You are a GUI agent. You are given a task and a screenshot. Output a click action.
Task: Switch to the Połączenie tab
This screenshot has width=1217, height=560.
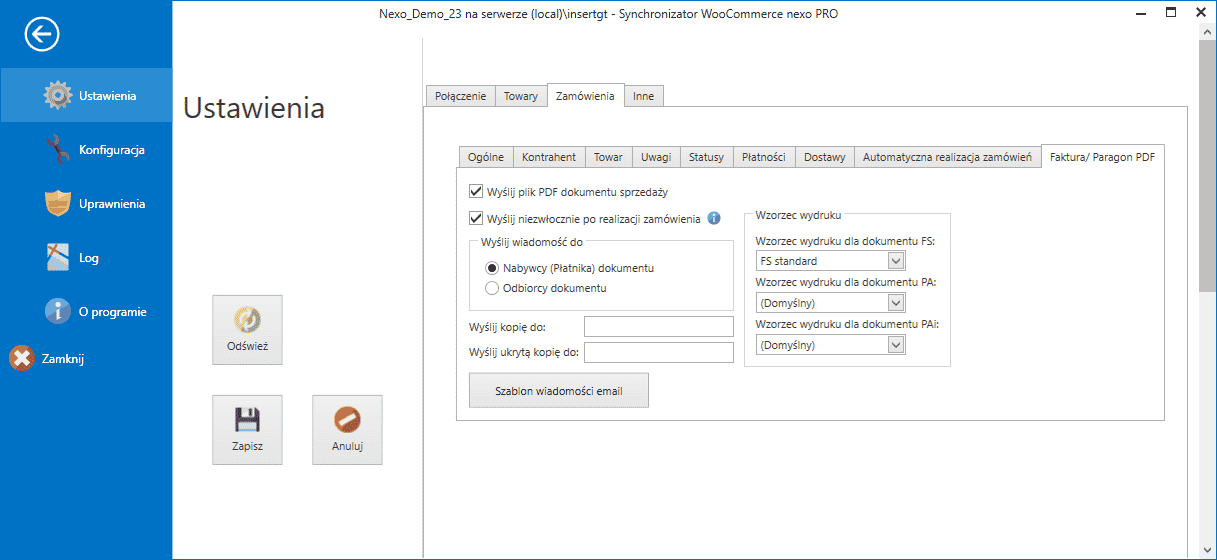click(460, 96)
